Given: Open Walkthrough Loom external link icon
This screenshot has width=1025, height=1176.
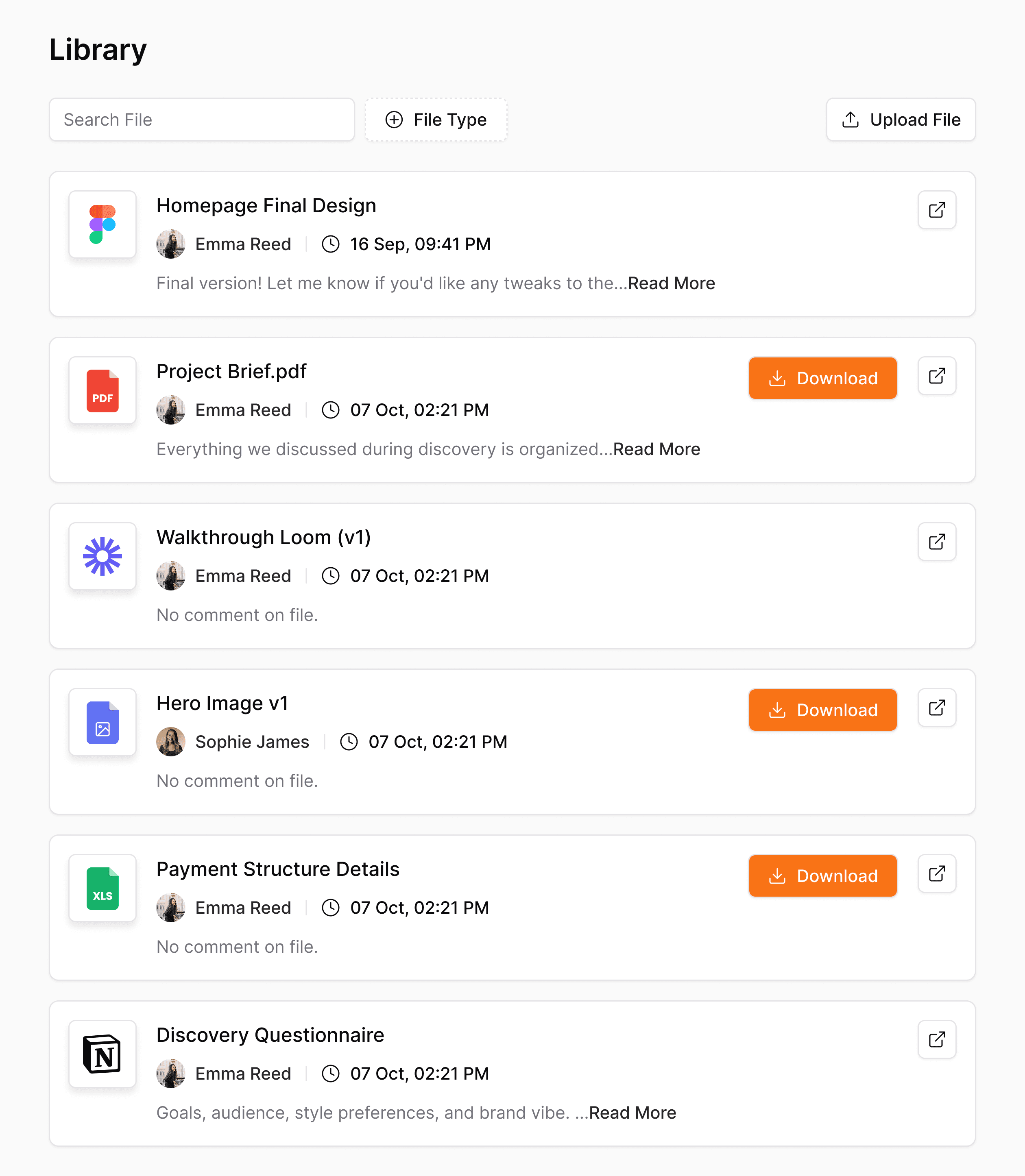Looking at the screenshot, I should click(x=936, y=541).
